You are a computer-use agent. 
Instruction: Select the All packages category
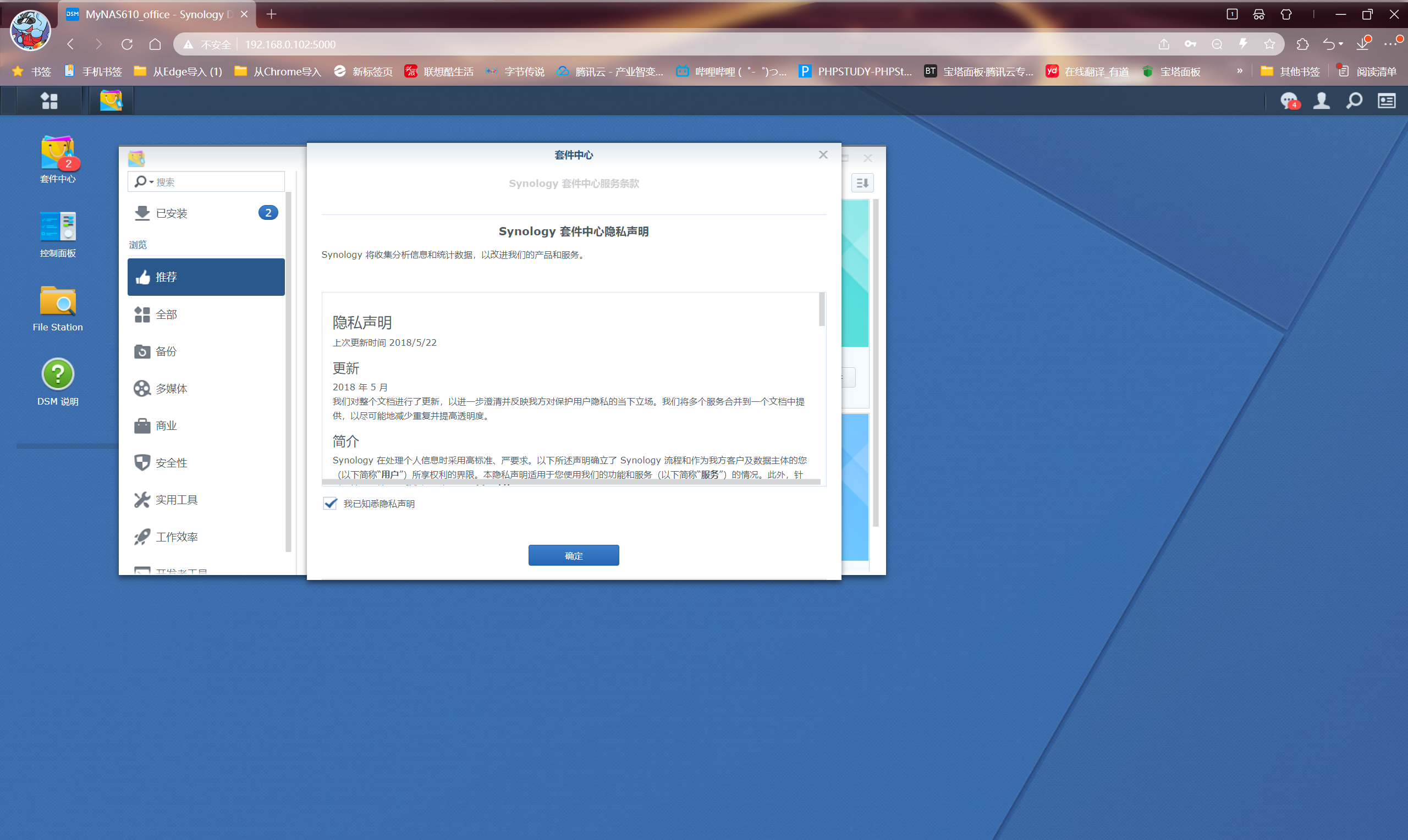click(x=206, y=314)
